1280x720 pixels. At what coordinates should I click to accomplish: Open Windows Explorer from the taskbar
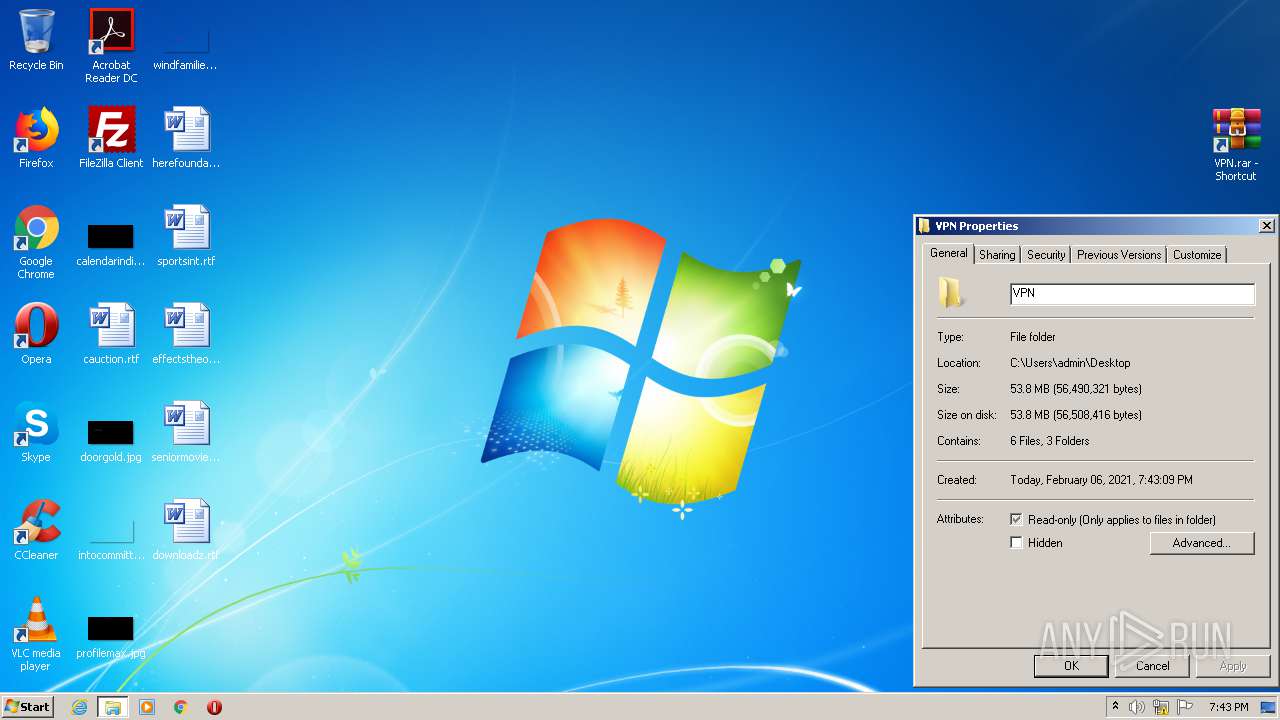tap(113, 707)
